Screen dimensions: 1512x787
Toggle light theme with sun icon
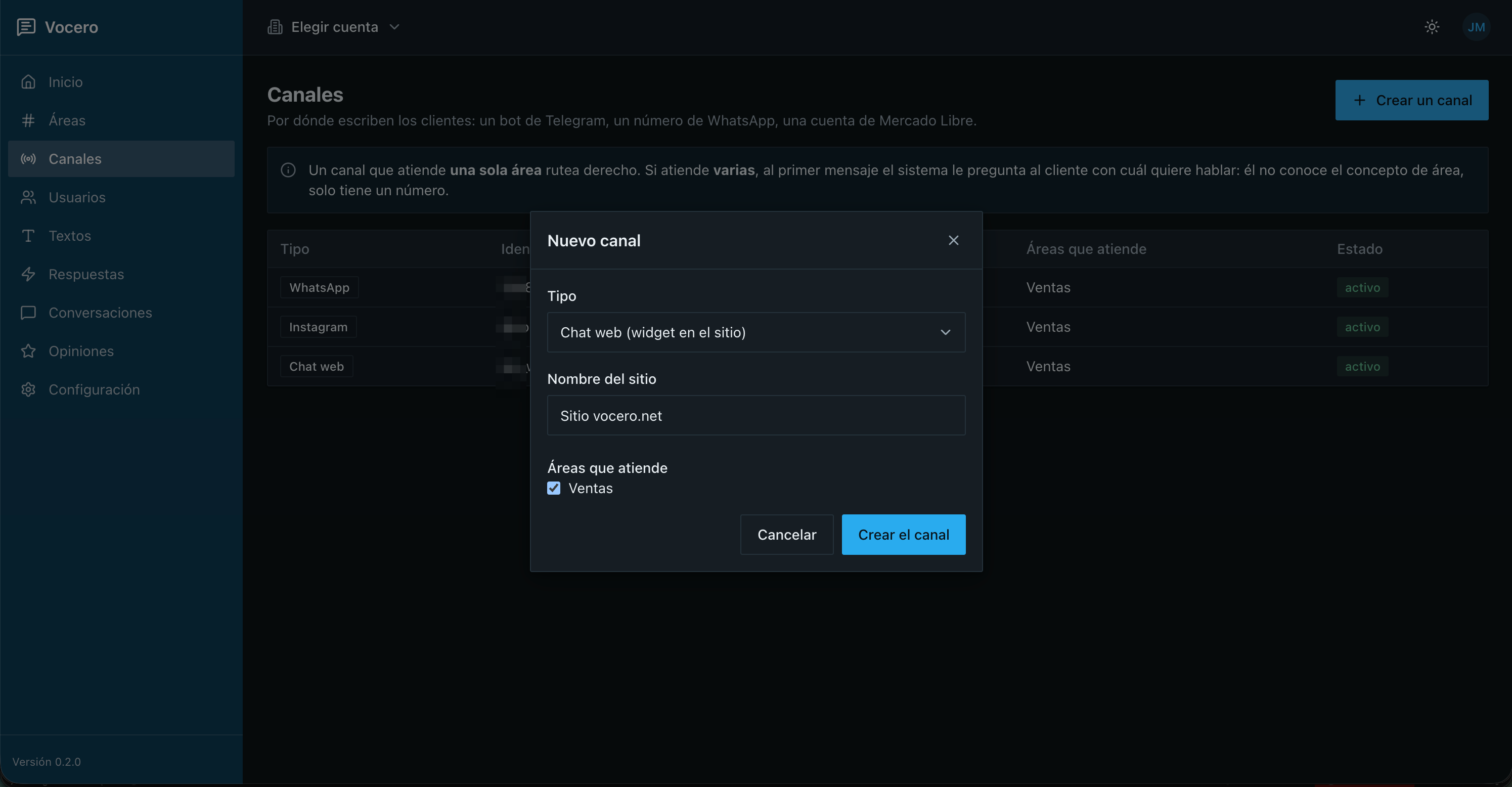tap(1432, 27)
